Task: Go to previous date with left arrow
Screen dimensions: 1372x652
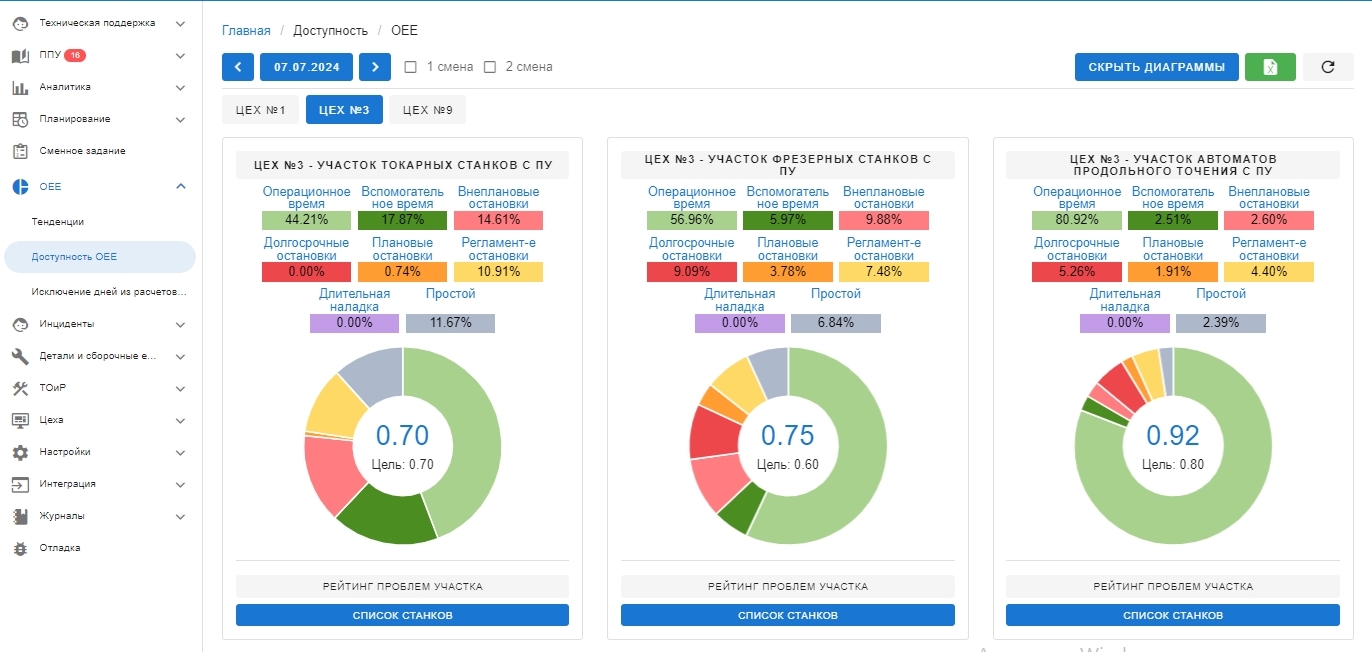Action: (238, 67)
